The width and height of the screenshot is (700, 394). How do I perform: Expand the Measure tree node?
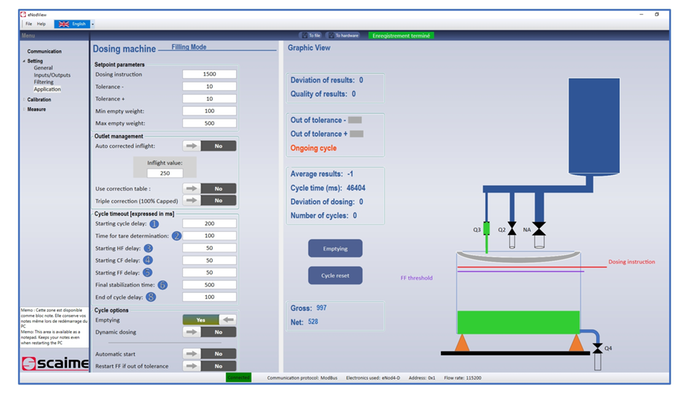[x=24, y=109]
